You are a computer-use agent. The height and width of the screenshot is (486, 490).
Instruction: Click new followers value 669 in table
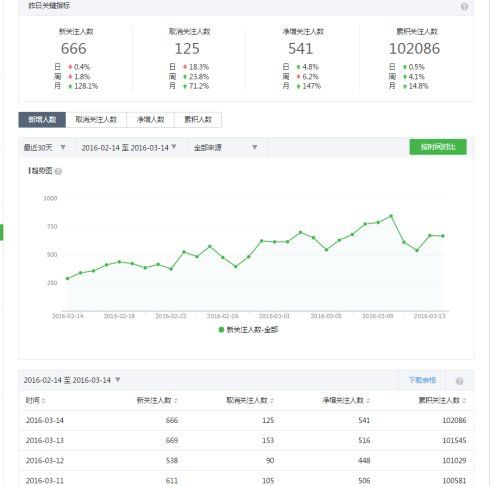click(172, 440)
